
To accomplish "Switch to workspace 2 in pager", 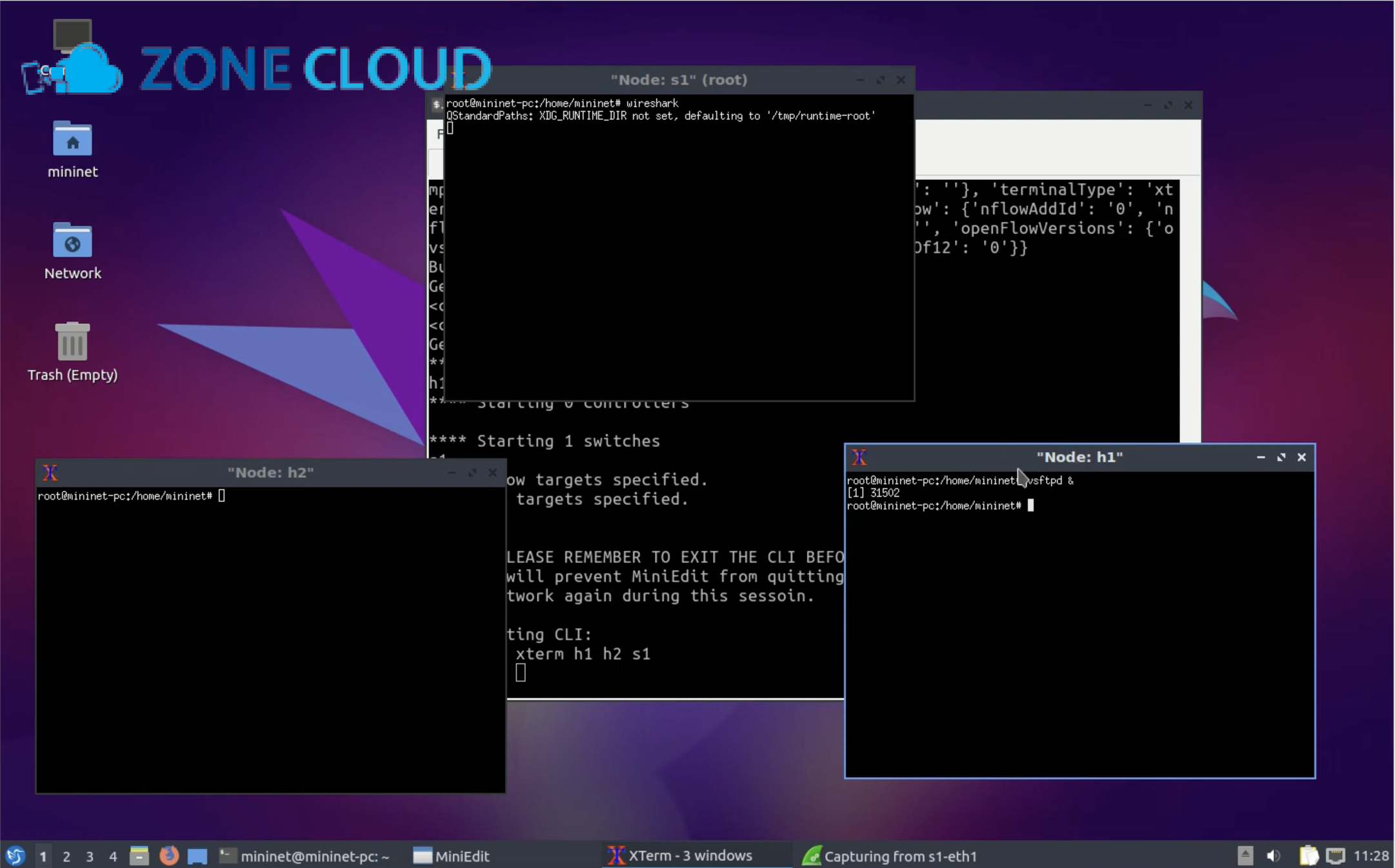I will tap(66, 856).
